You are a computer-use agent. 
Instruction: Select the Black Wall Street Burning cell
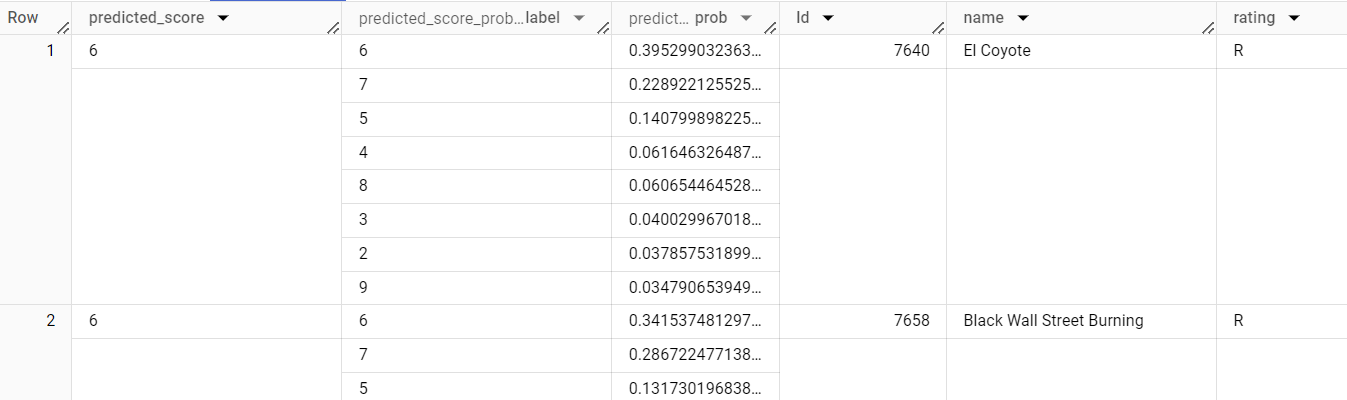point(1053,321)
